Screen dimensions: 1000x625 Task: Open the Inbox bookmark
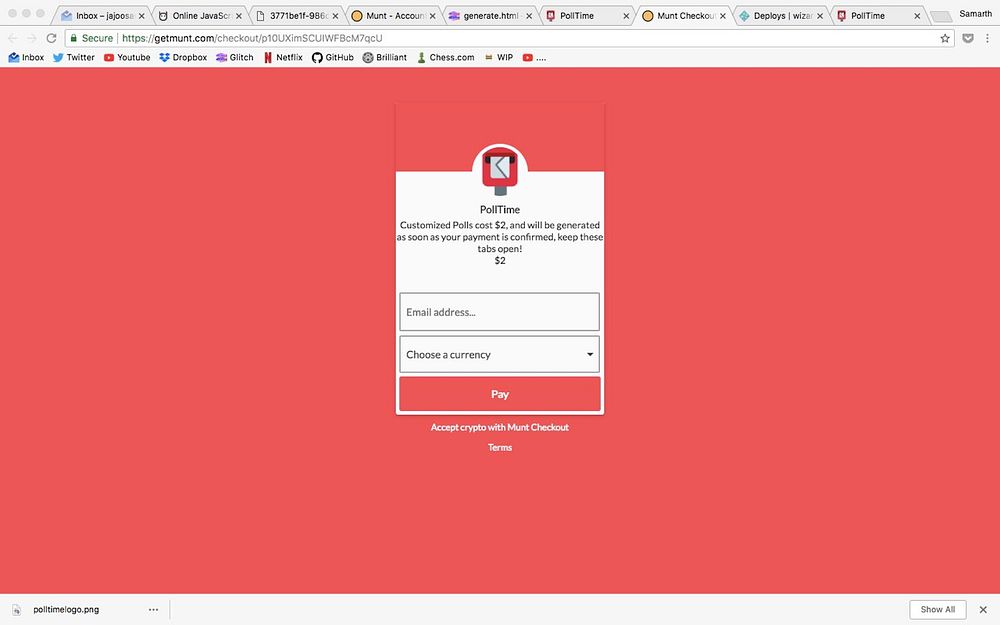[26, 57]
